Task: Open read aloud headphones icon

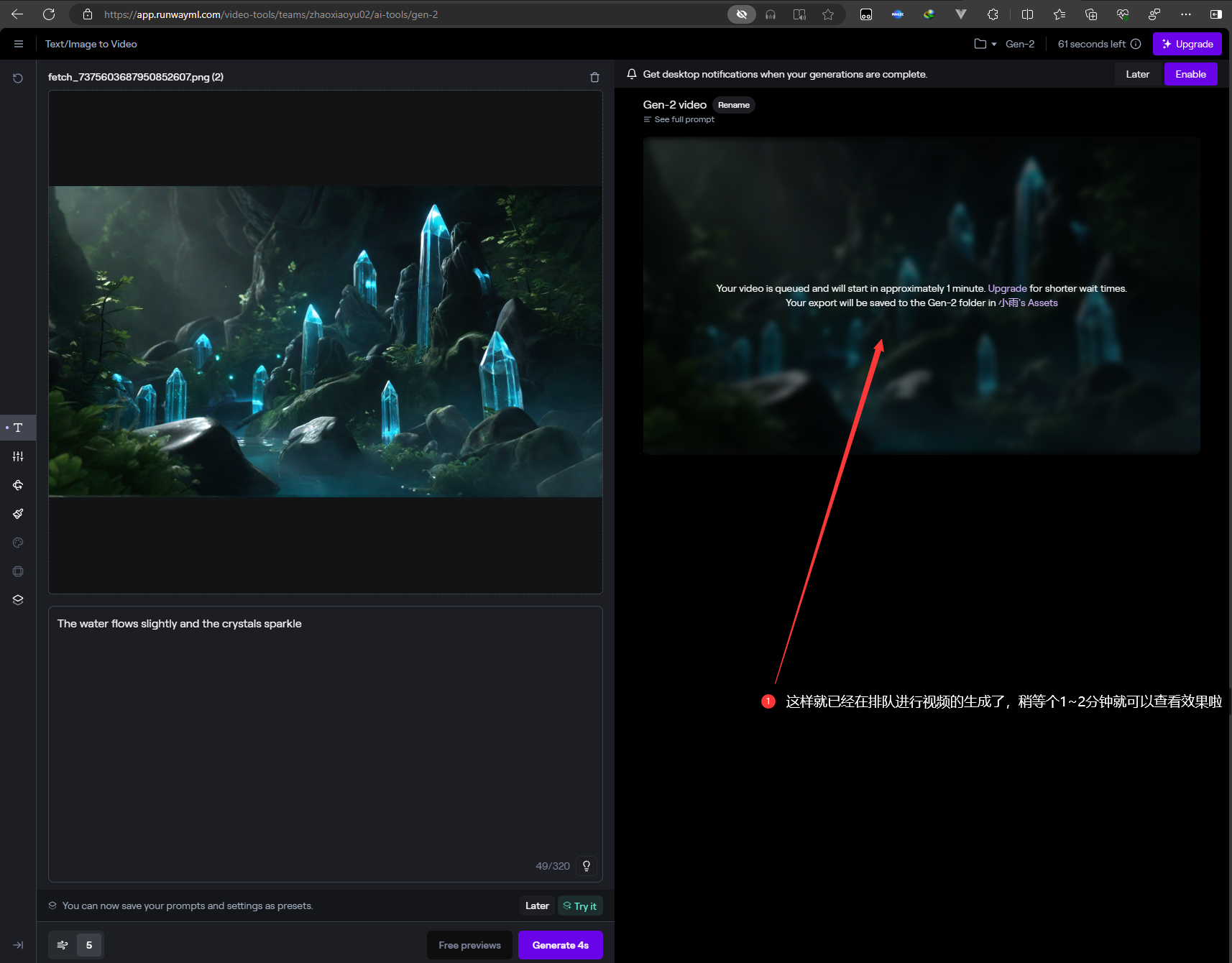Action: pyautogui.click(x=771, y=14)
